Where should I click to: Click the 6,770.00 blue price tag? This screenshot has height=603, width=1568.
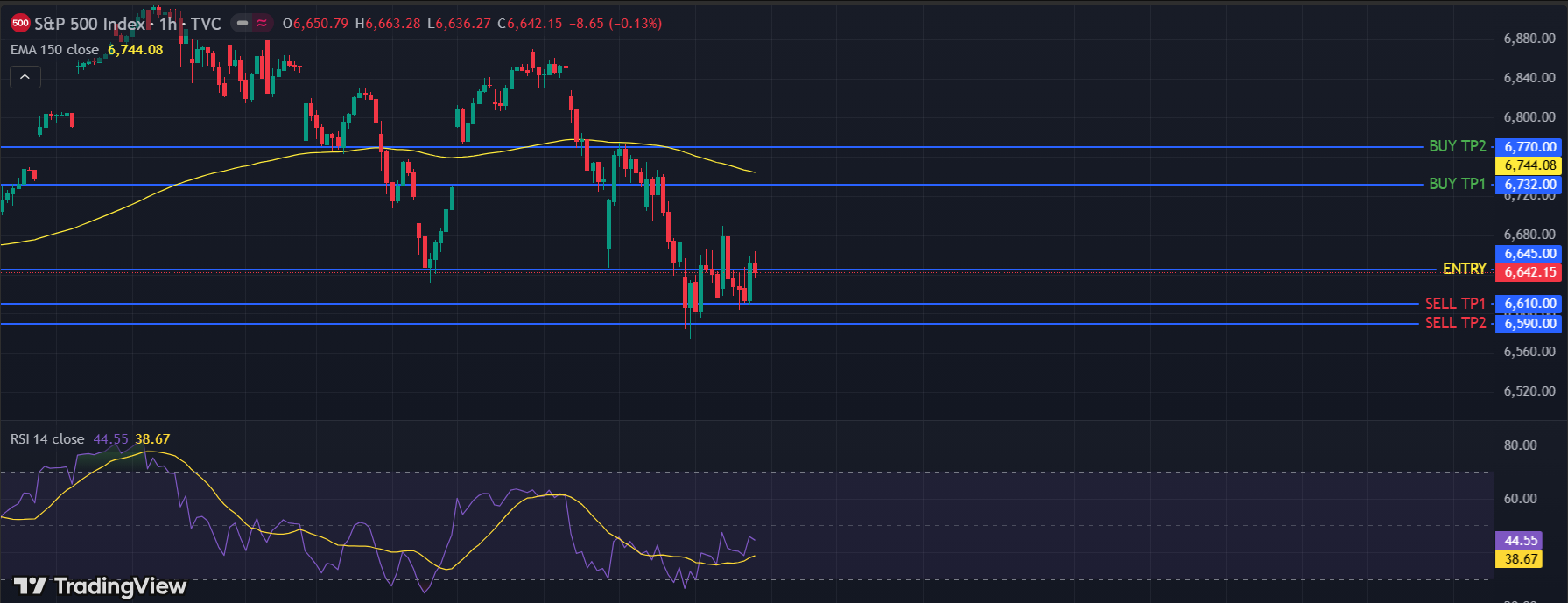pyautogui.click(x=1529, y=147)
